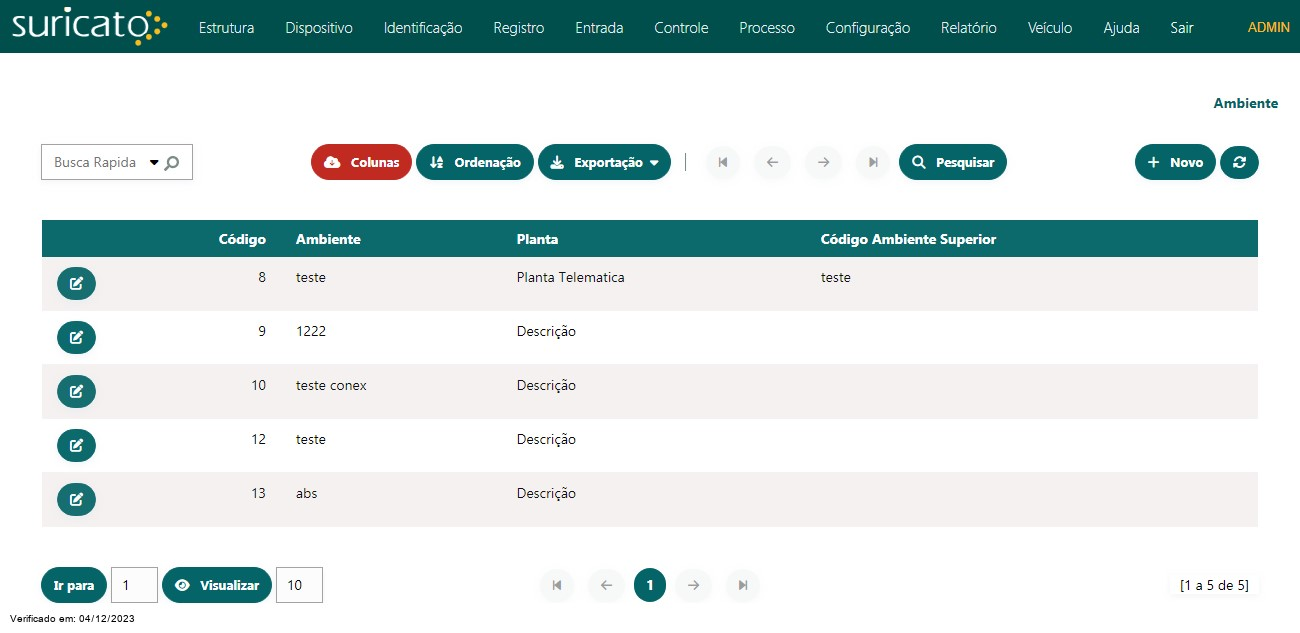This screenshot has width=1300, height=633.
Task: Edit the 'abs' environment entry
Action: tap(76, 500)
